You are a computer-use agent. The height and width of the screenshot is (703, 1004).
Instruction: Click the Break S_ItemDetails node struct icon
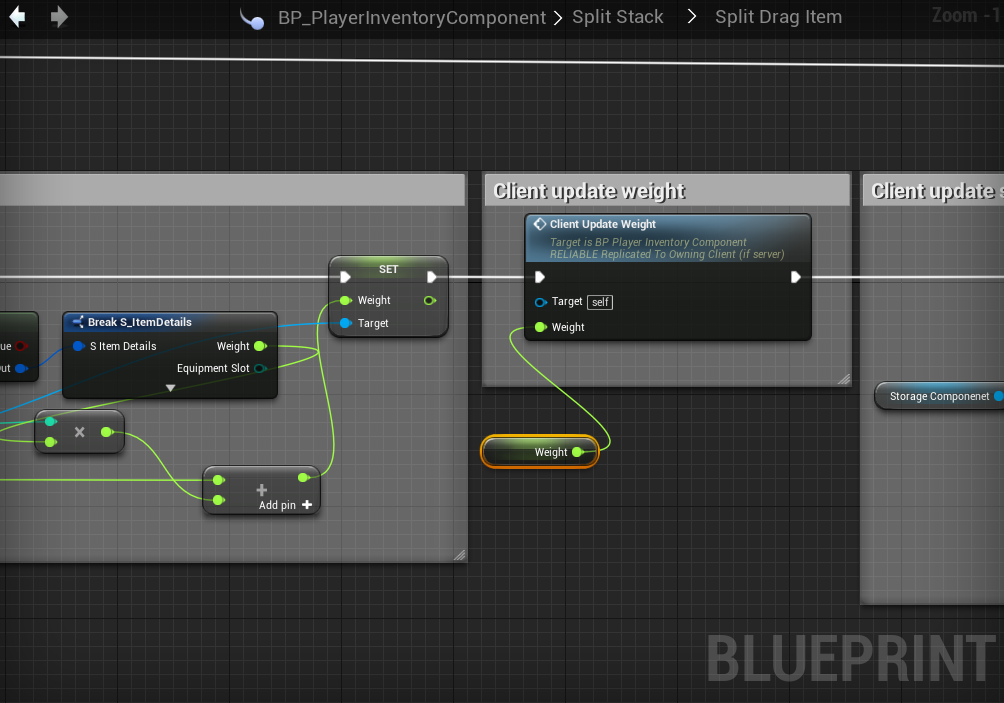click(x=77, y=322)
